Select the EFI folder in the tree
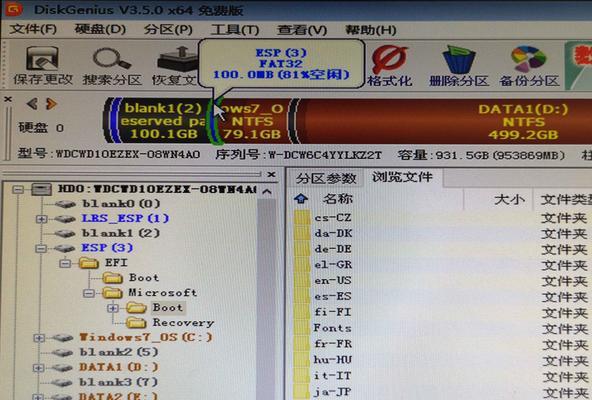Screen dimensions: 592x400 click(x=116, y=263)
